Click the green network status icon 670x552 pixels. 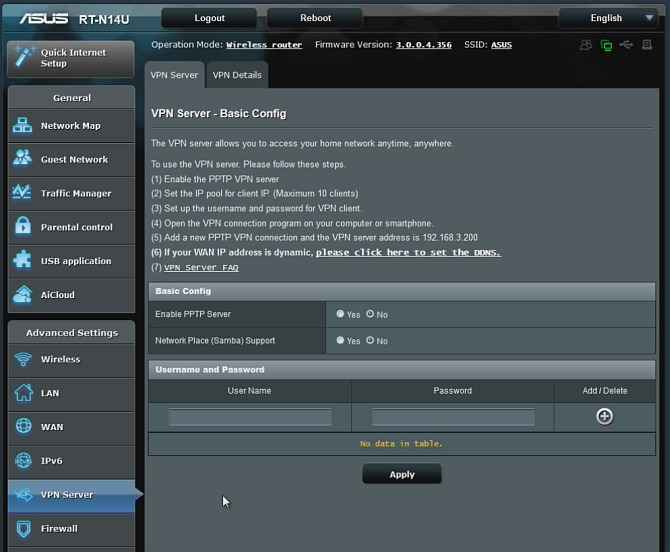(606, 45)
